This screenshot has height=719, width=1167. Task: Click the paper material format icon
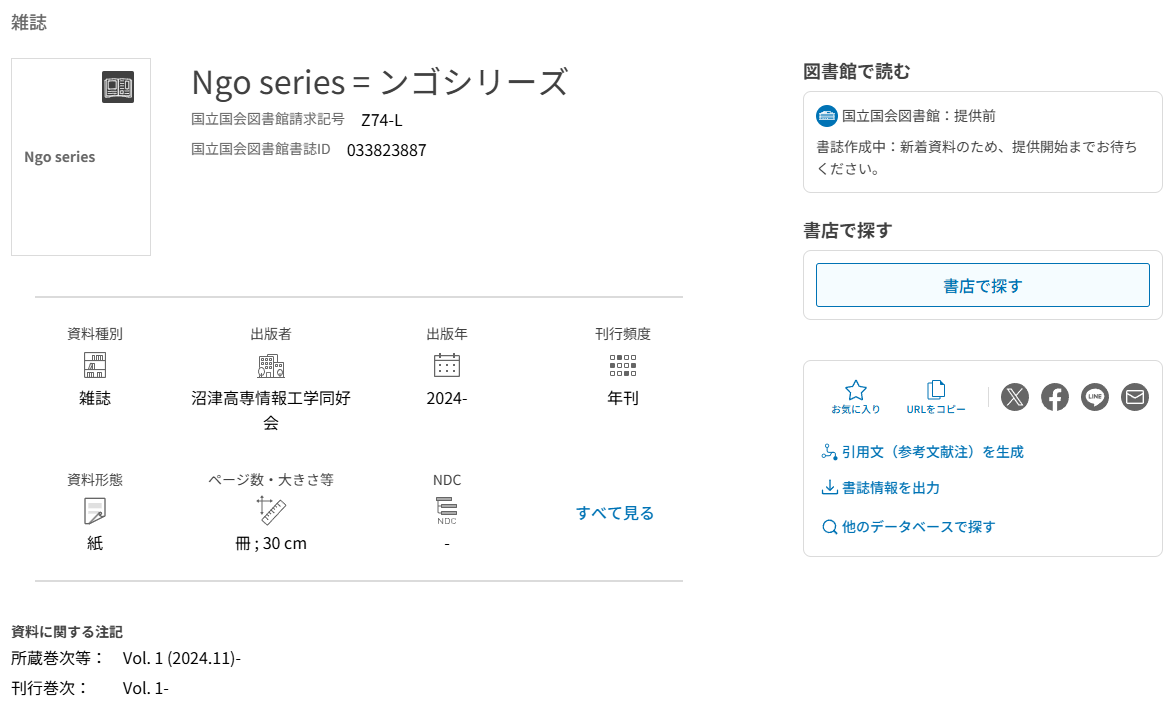click(95, 511)
